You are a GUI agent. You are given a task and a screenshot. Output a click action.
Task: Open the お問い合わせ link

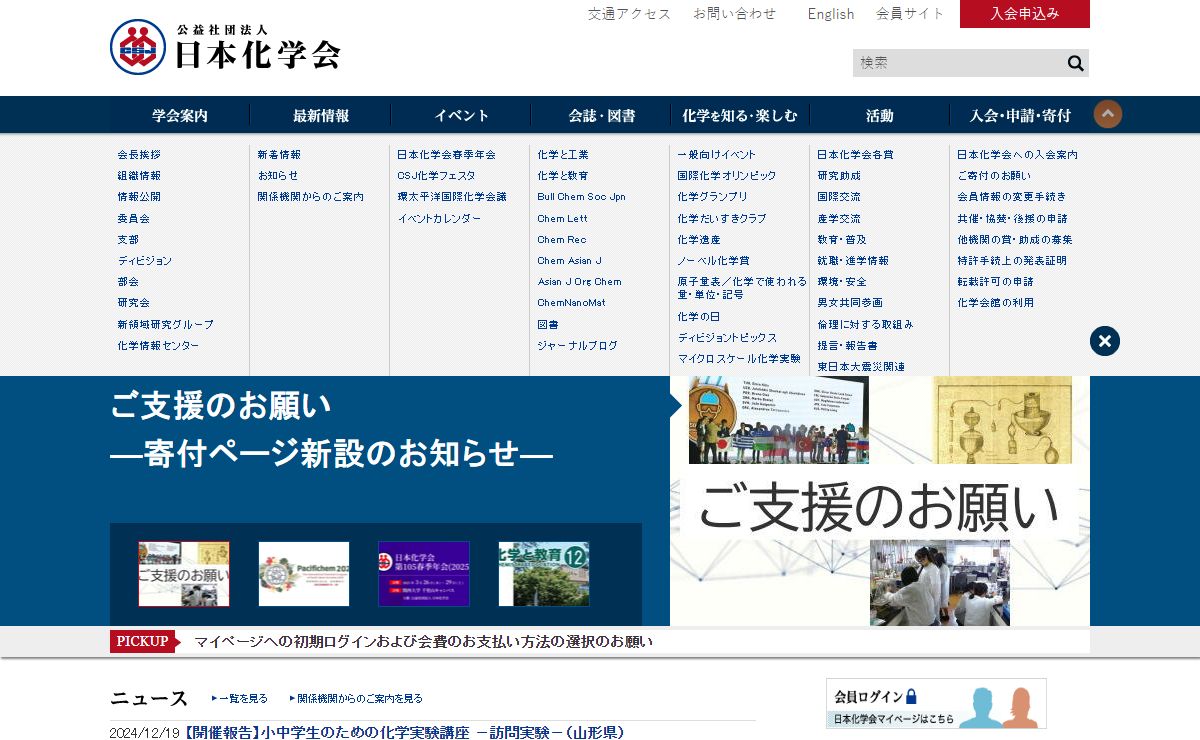click(x=734, y=14)
